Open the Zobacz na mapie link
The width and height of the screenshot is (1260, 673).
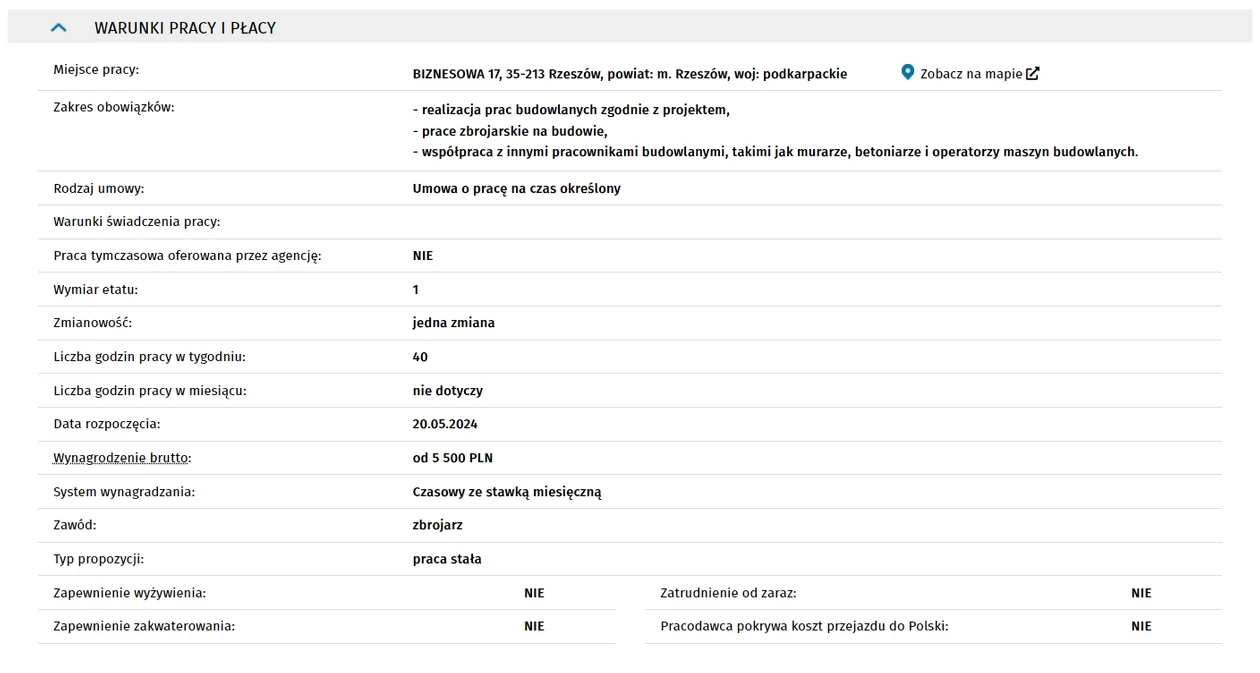point(970,74)
